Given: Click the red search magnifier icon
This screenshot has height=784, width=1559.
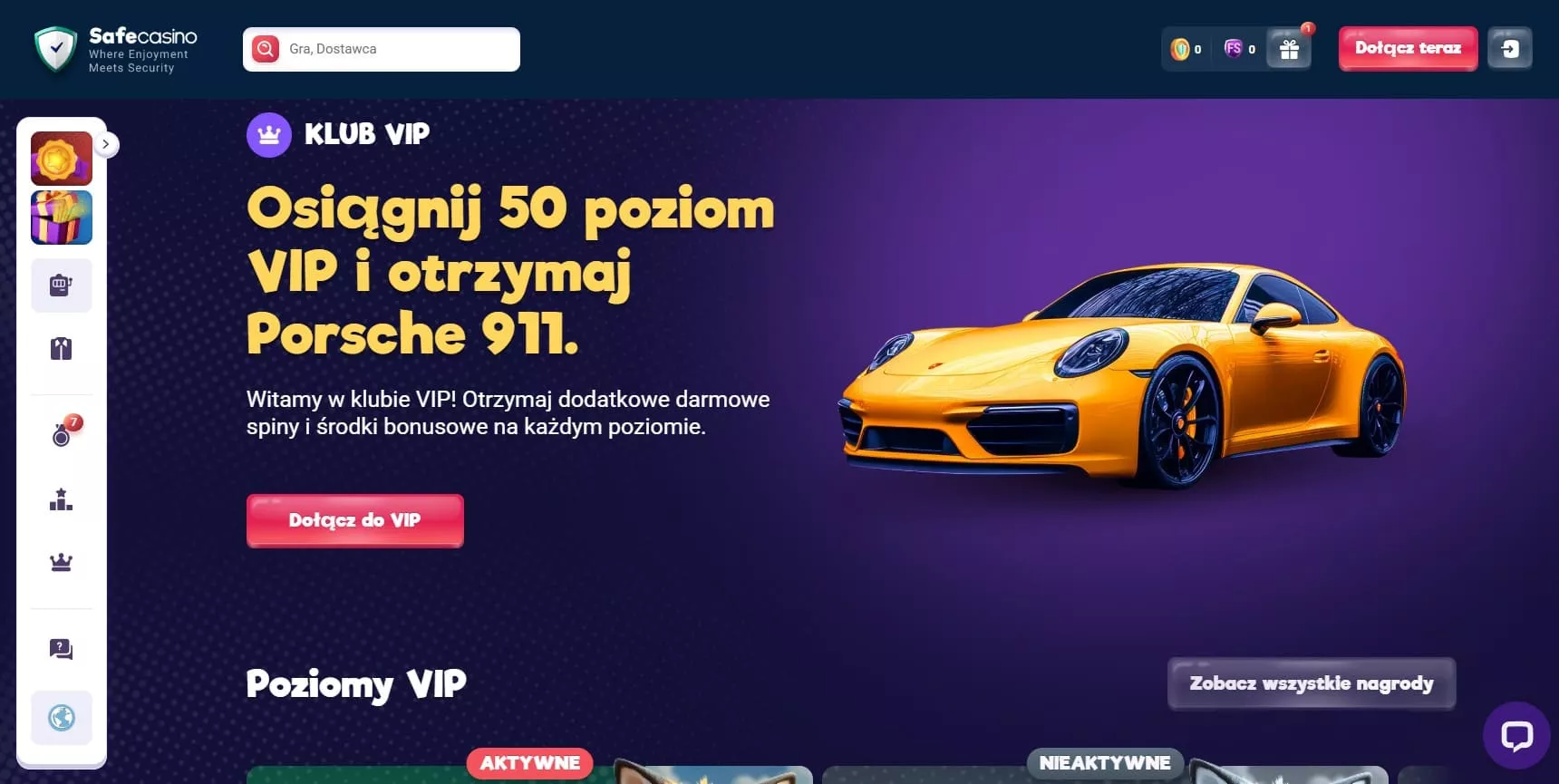Looking at the screenshot, I should click(x=266, y=49).
